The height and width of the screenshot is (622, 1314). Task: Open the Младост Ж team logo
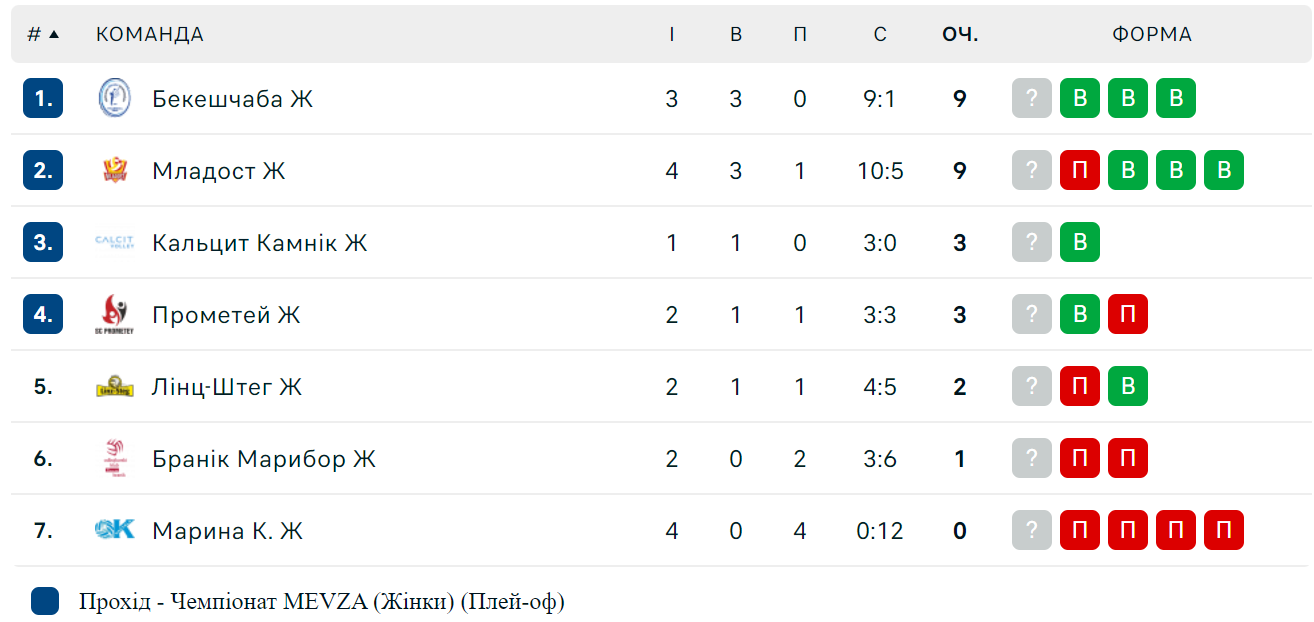point(114,170)
